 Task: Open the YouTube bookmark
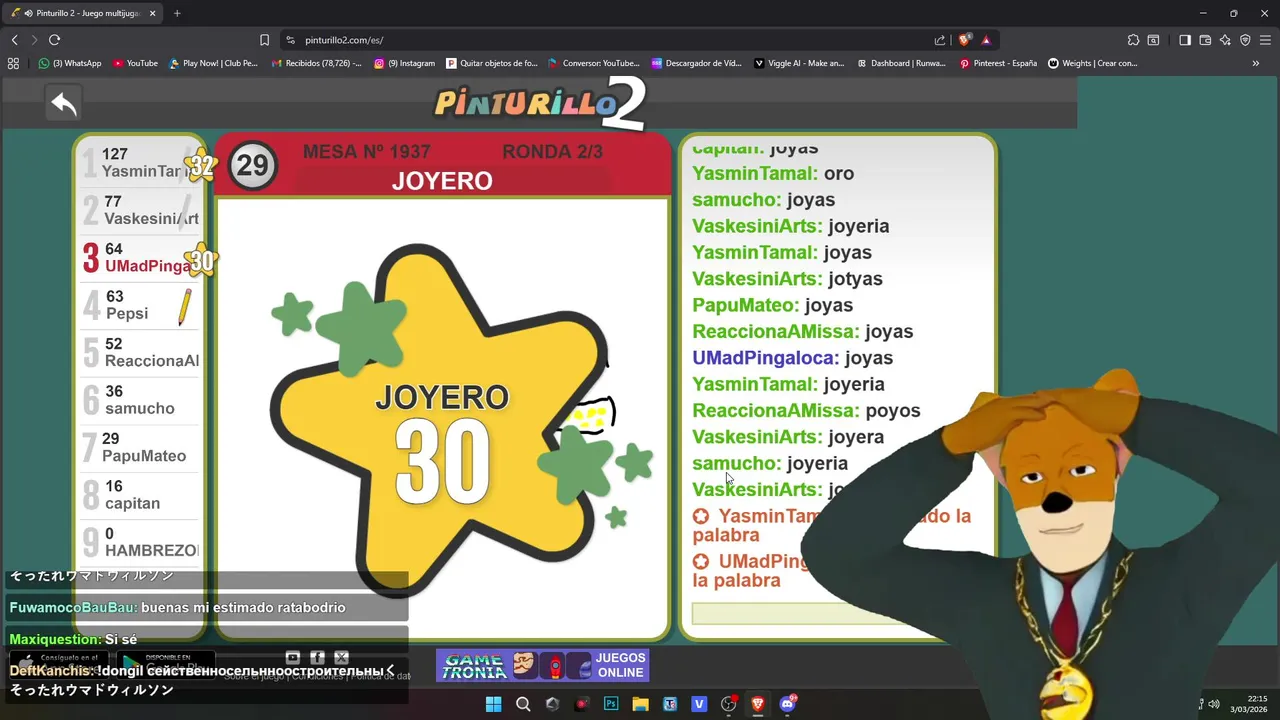pos(135,63)
